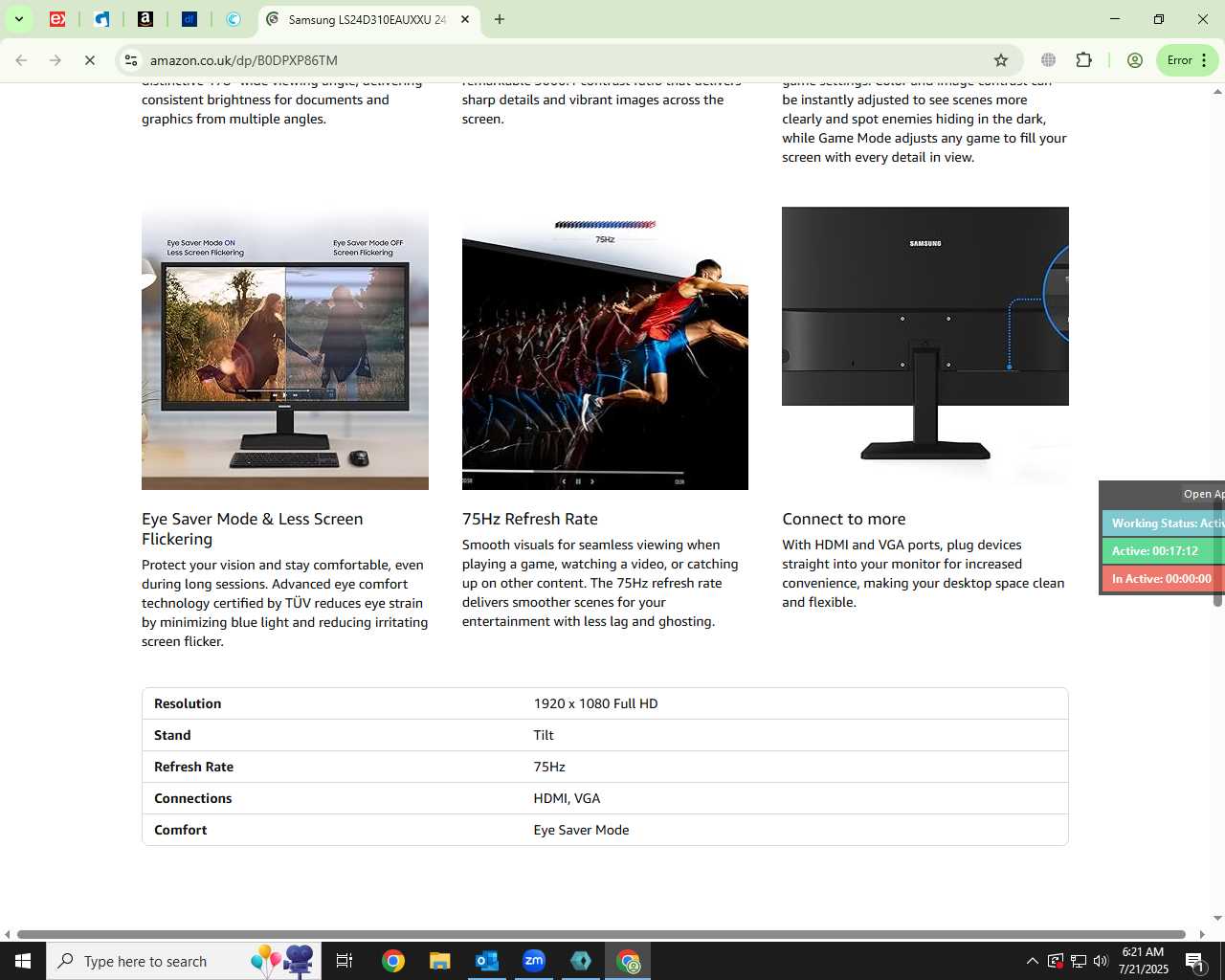Go back to the previous page
This screenshot has width=1225, height=980.
point(21,60)
